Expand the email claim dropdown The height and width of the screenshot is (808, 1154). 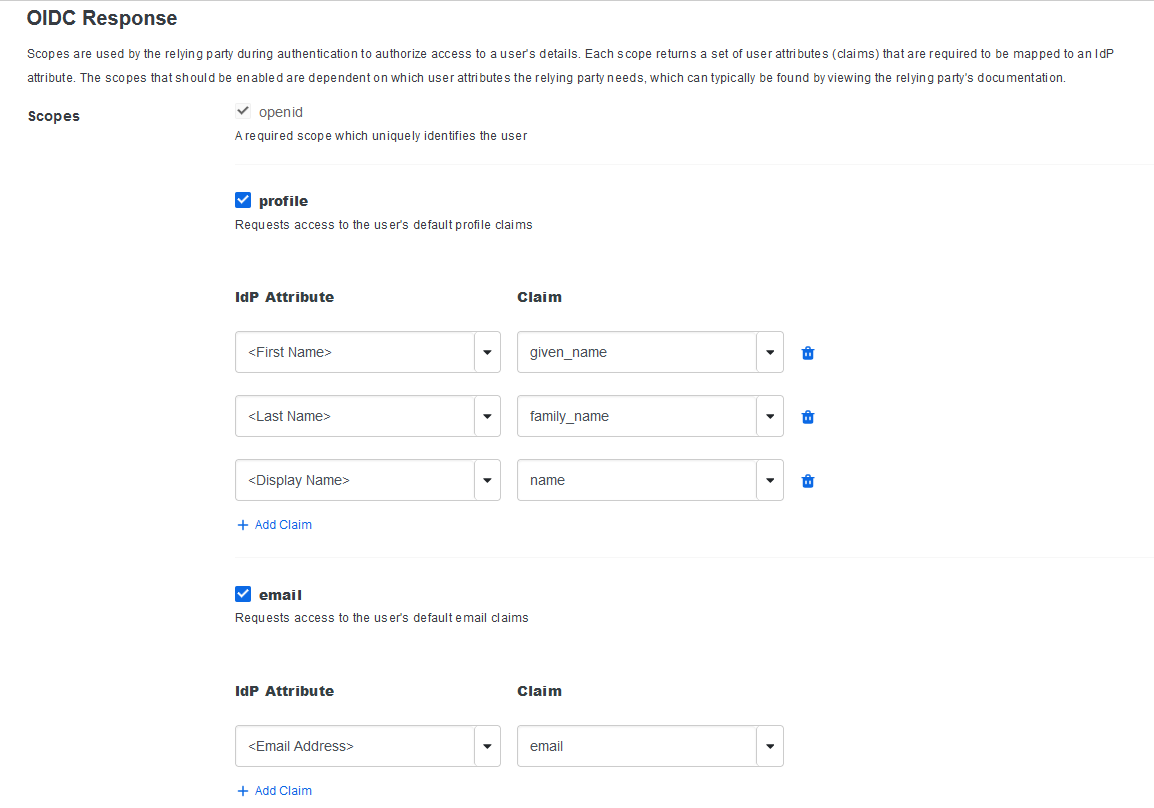[770, 746]
